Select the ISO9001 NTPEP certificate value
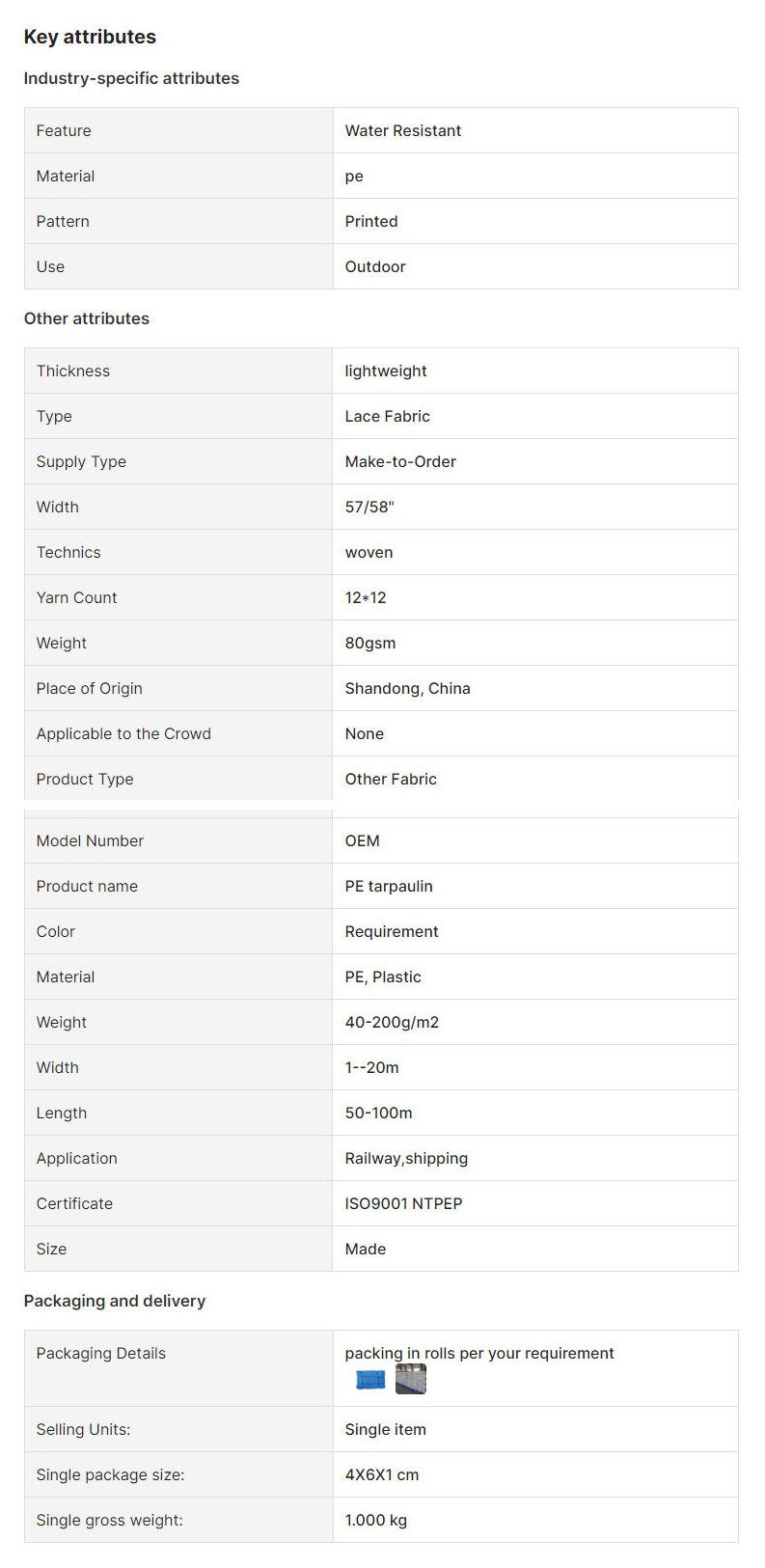765x1568 pixels. tap(404, 1204)
